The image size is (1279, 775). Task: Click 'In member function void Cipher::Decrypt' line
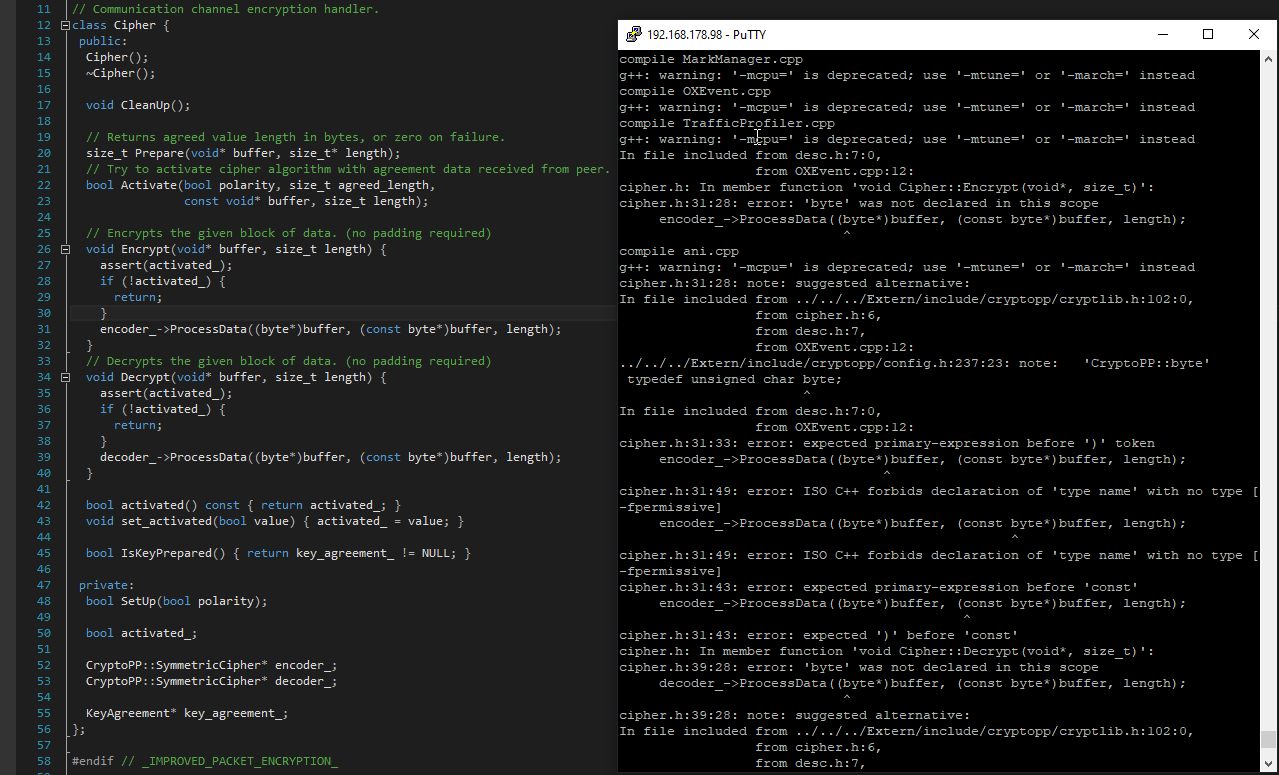click(x=887, y=651)
